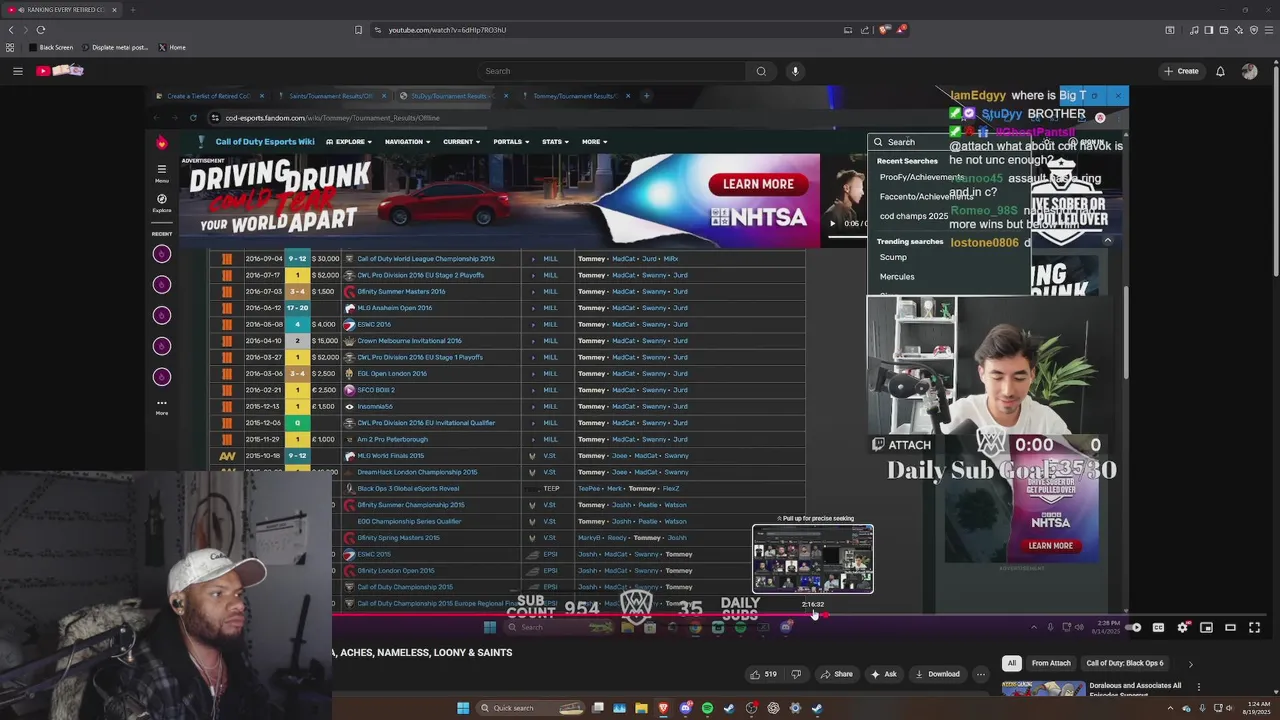Switch to theater mode
This screenshot has height=720, width=1280.
point(1230,627)
